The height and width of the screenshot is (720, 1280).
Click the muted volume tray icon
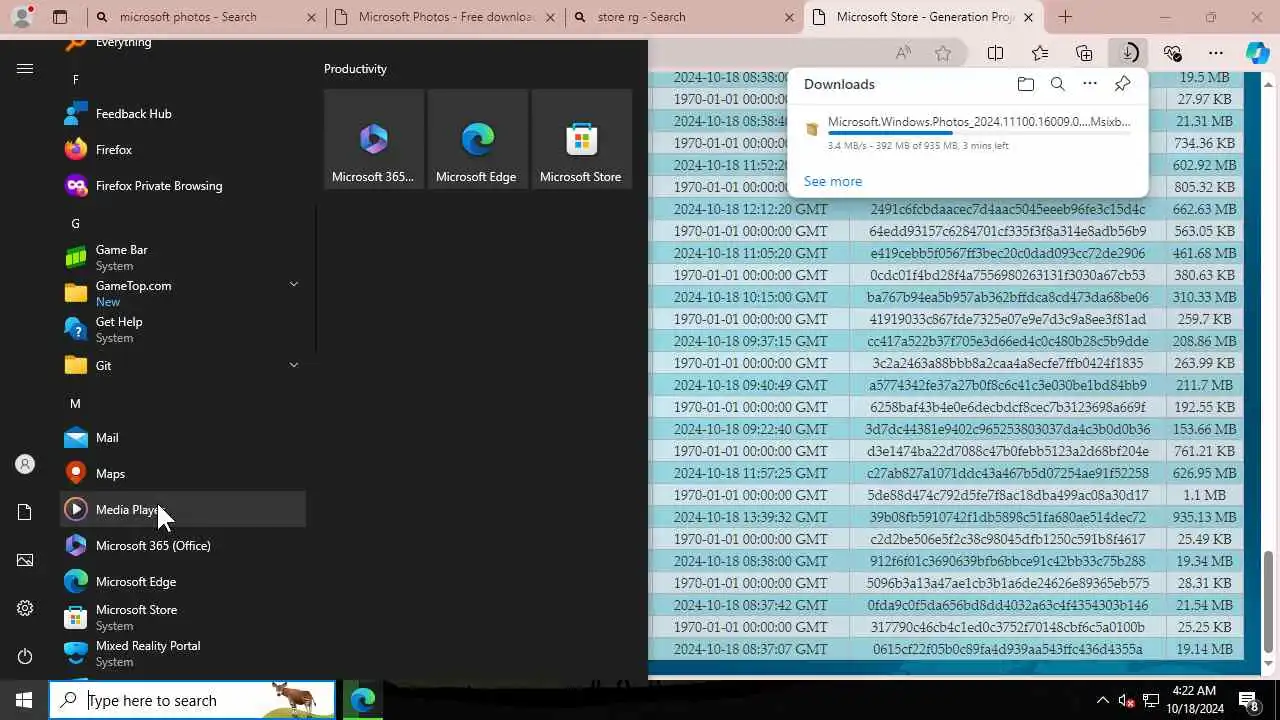[x=1126, y=700]
